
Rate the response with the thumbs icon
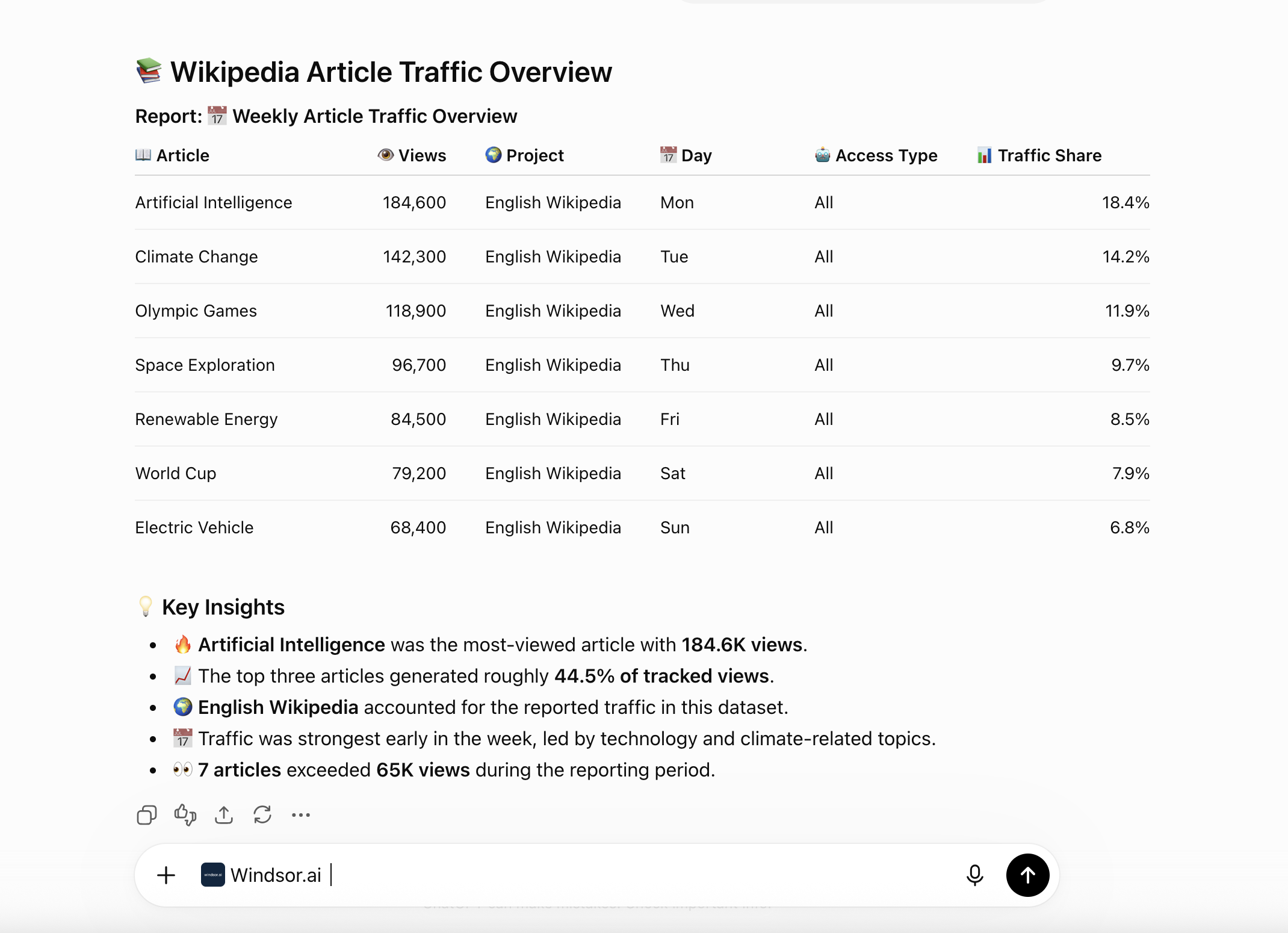185,815
